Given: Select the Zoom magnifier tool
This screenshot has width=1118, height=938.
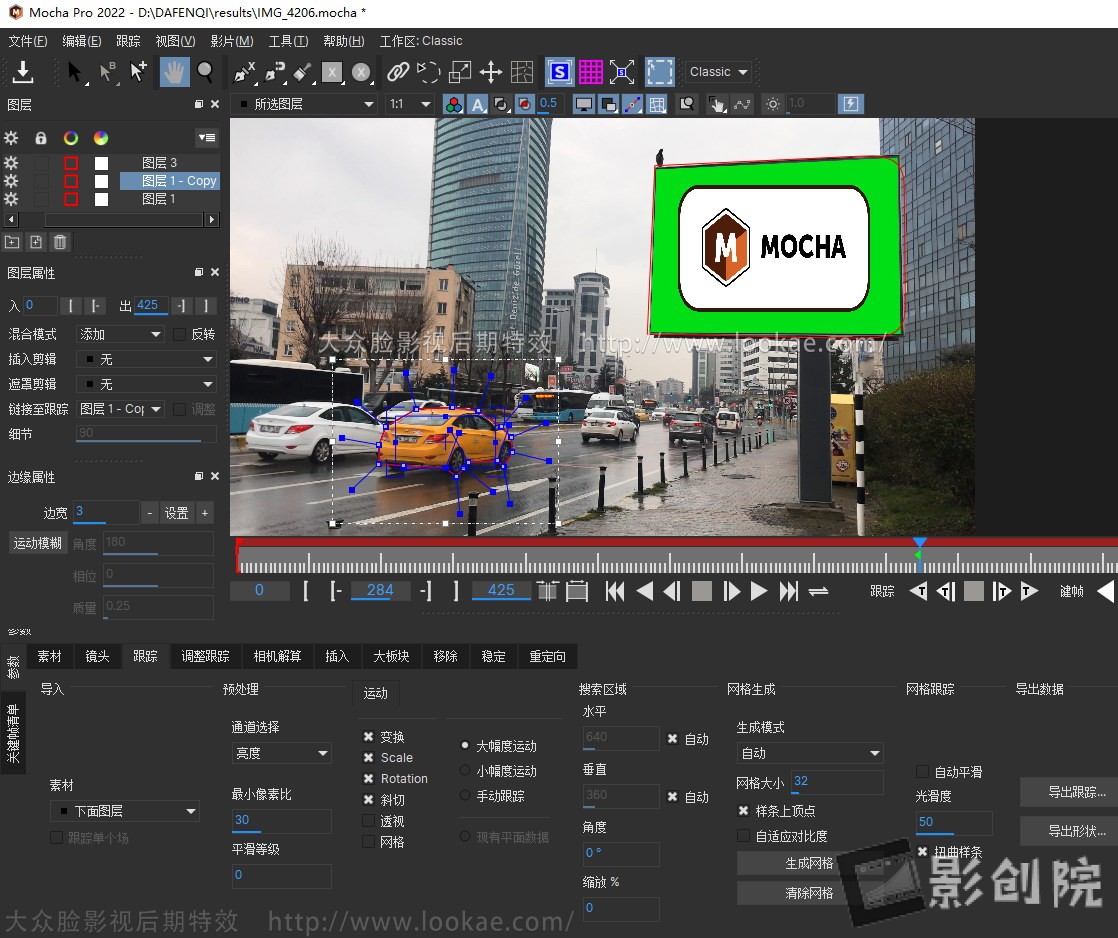Looking at the screenshot, I should (204, 71).
